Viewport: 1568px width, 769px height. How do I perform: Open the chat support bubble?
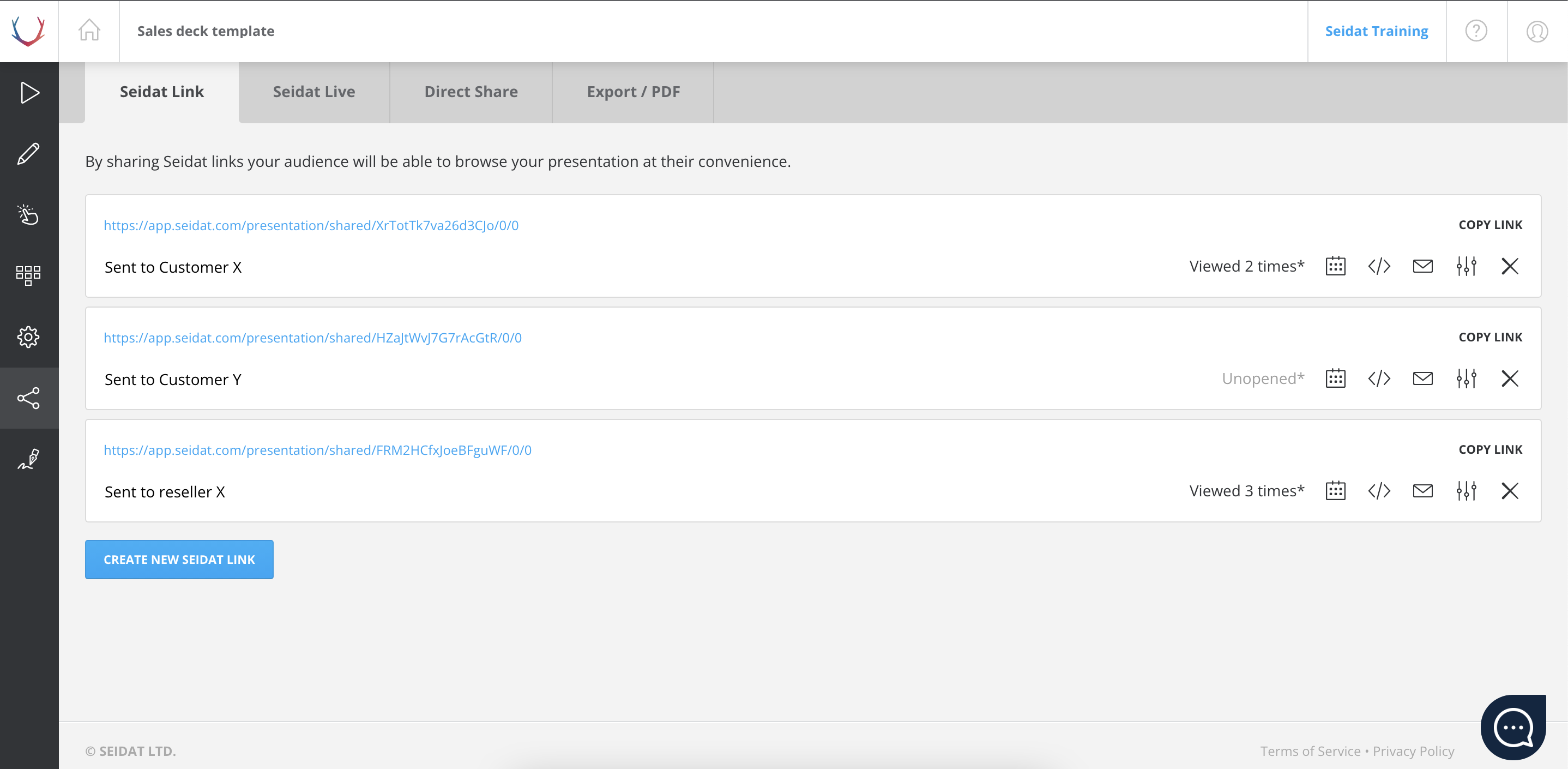[1513, 727]
